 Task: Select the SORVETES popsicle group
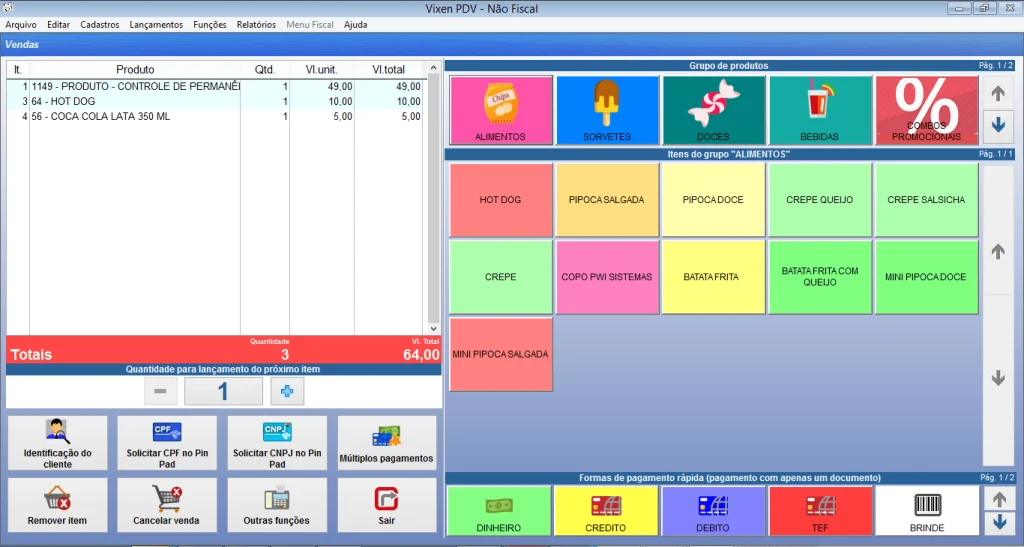click(x=607, y=110)
